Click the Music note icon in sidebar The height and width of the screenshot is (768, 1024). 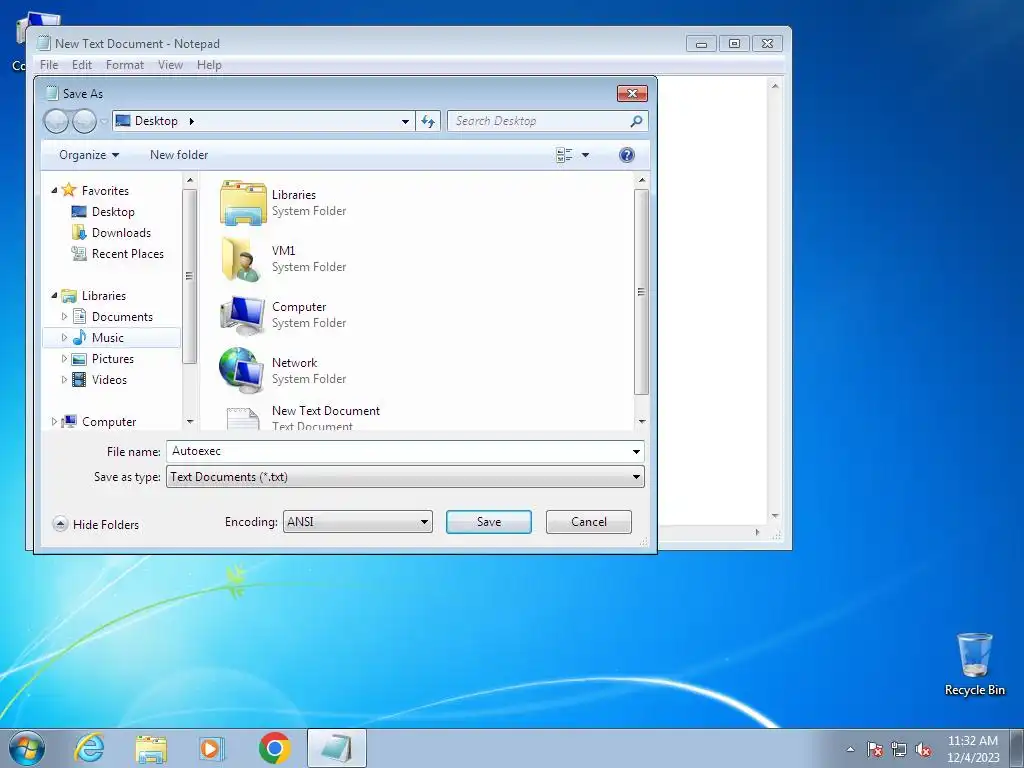pos(79,338)
